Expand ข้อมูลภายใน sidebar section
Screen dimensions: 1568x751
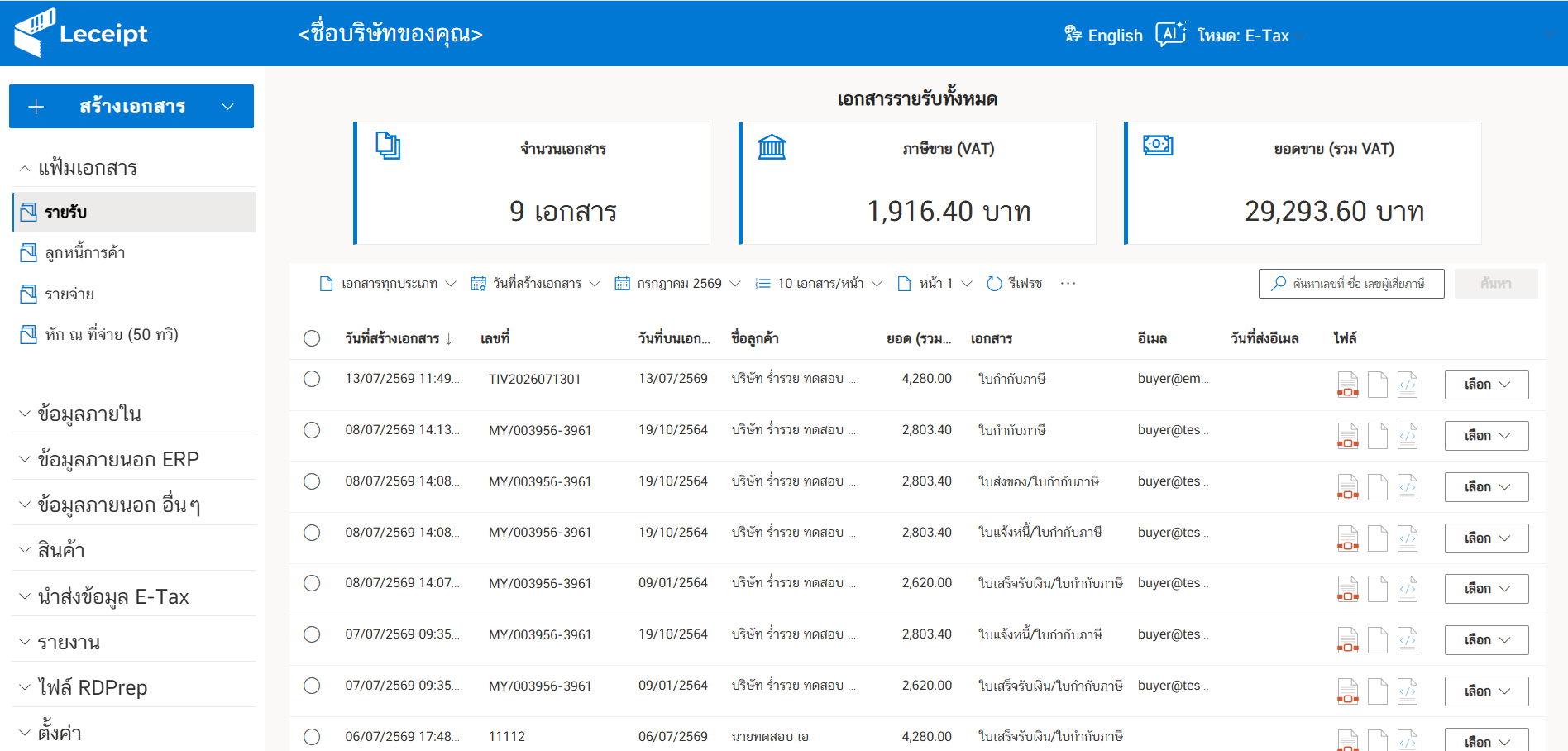(x=134, y=414)
